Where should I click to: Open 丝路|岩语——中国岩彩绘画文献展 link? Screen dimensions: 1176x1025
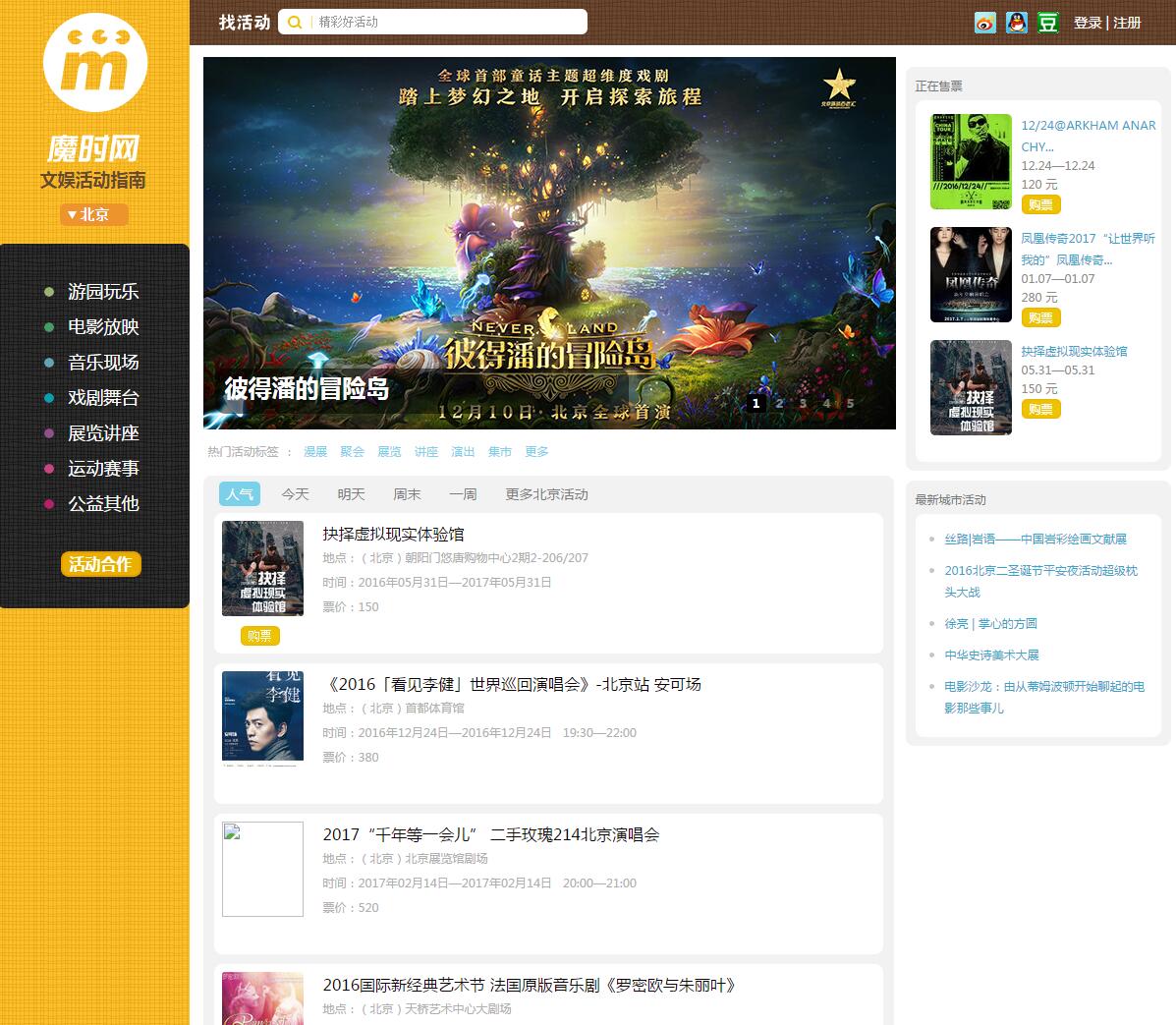[1035, 539]
